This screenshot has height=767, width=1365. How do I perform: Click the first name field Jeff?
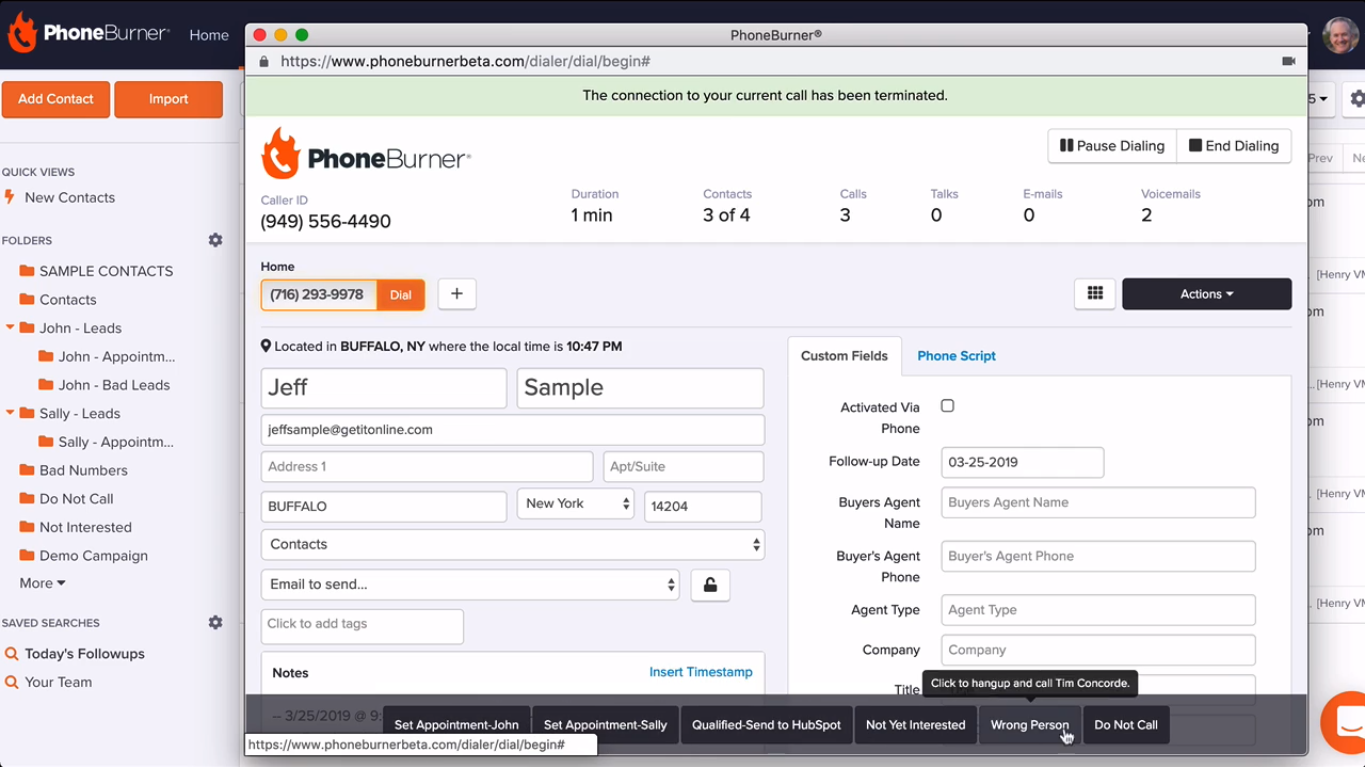coord(384,388)
